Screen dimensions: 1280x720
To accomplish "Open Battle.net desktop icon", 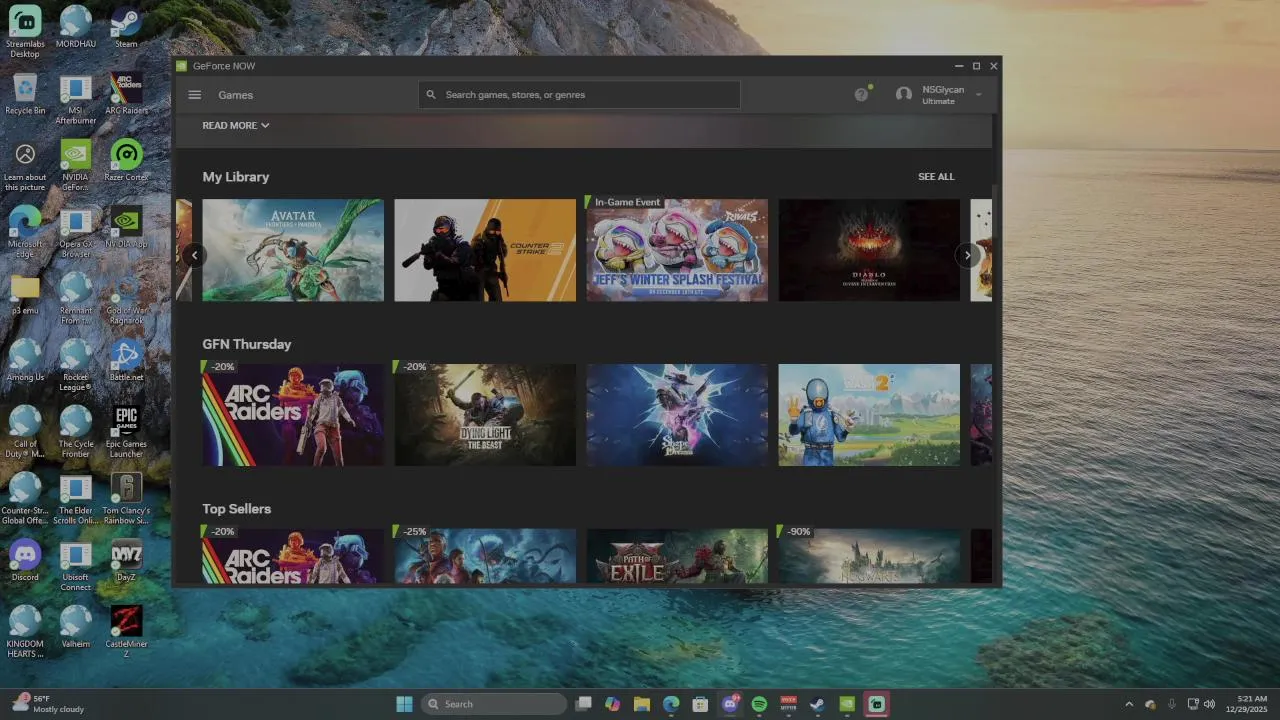I will pyautogui.click(x=126, y=361).
